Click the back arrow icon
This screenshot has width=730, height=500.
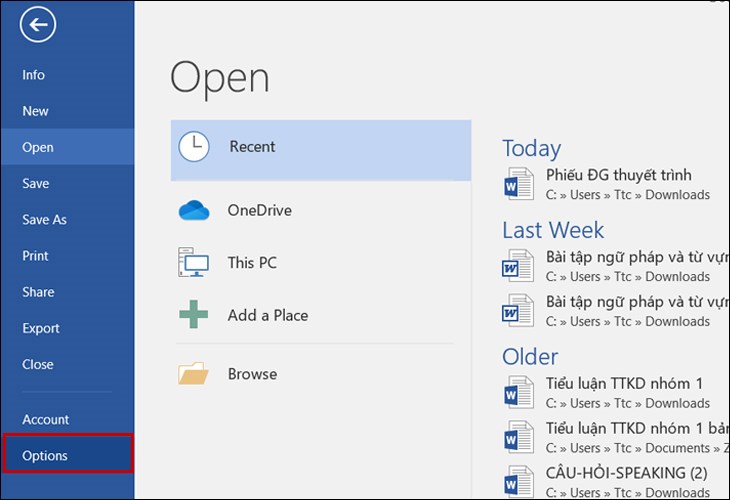click(x=38, y=24)
